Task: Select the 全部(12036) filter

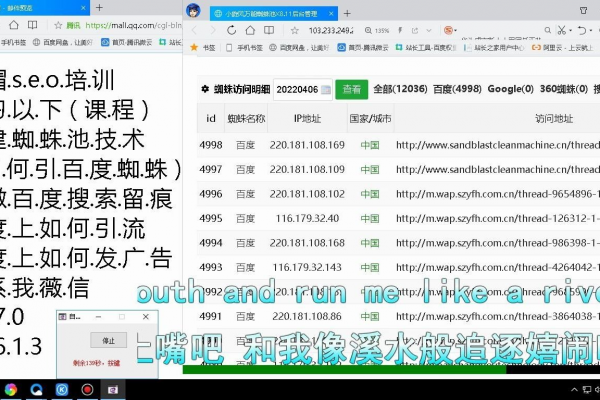Action: coord(401,89)
